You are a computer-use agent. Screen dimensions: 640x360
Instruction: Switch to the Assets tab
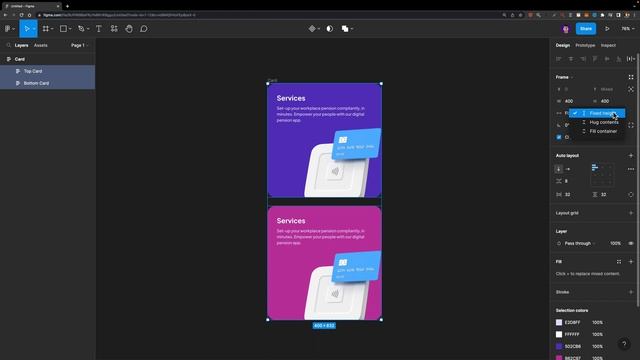click(40, 45)
